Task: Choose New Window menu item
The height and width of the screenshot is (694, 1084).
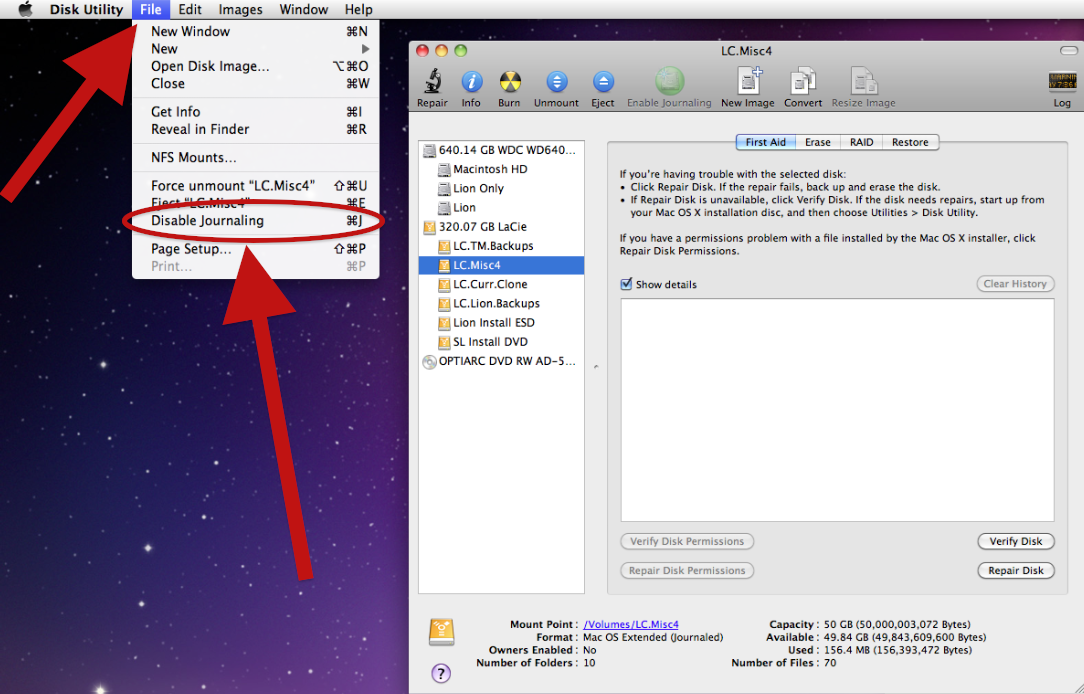Action: point(256,31)
